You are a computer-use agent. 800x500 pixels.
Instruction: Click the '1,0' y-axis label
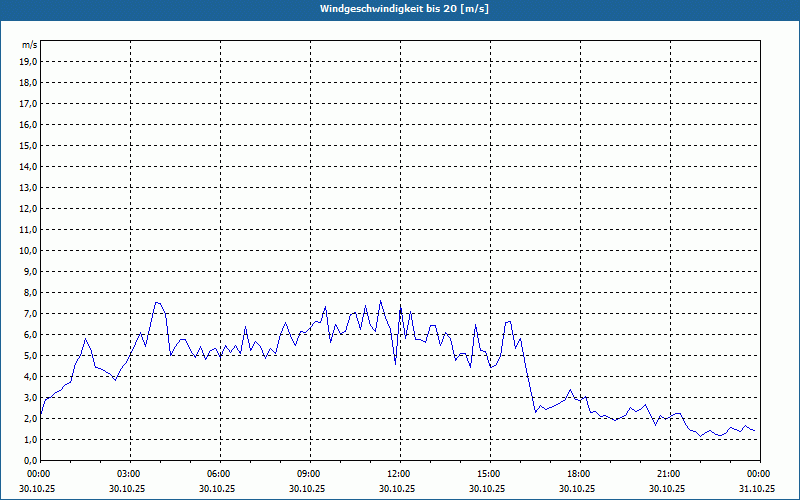point(30,439)
